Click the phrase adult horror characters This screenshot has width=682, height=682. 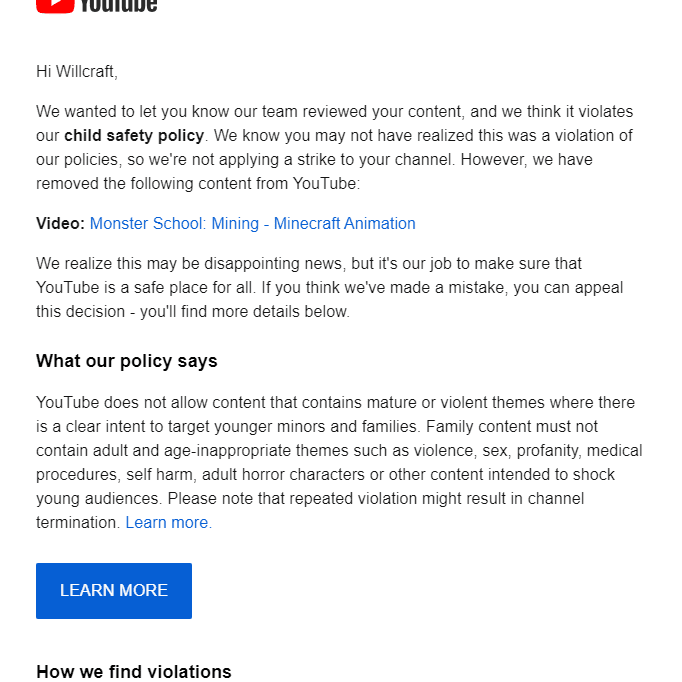click(x=283, y=475)
